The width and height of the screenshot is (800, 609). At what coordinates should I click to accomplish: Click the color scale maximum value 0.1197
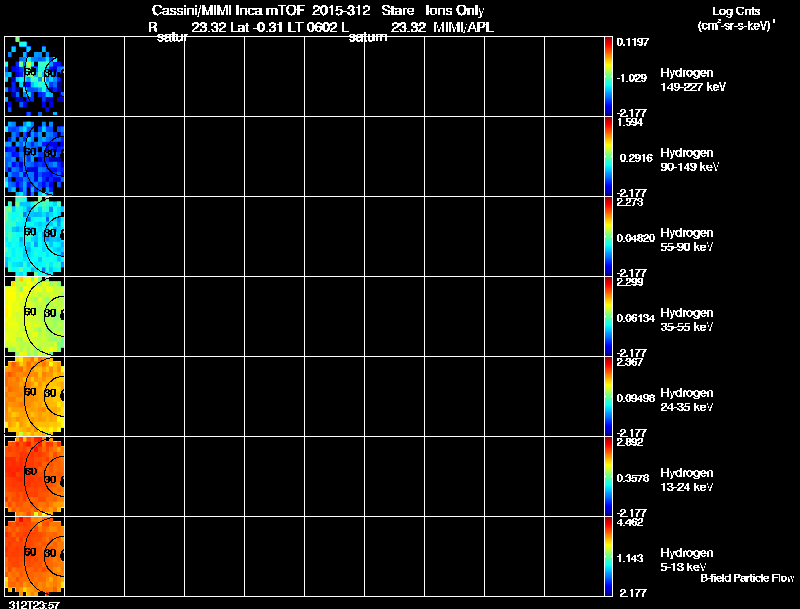(633, 42)
